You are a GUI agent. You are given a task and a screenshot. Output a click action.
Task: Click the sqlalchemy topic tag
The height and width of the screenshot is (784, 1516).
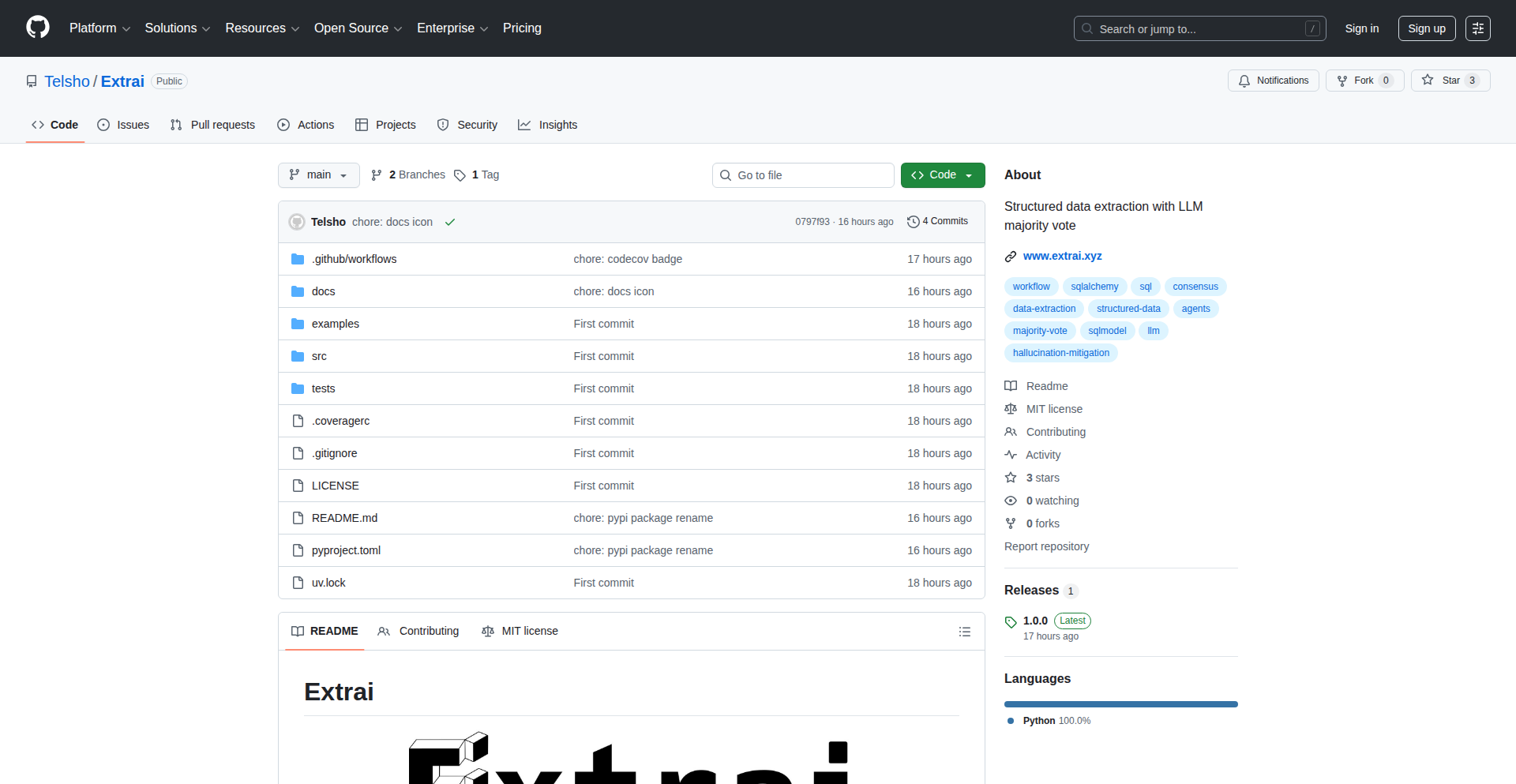pos(1094,287)
